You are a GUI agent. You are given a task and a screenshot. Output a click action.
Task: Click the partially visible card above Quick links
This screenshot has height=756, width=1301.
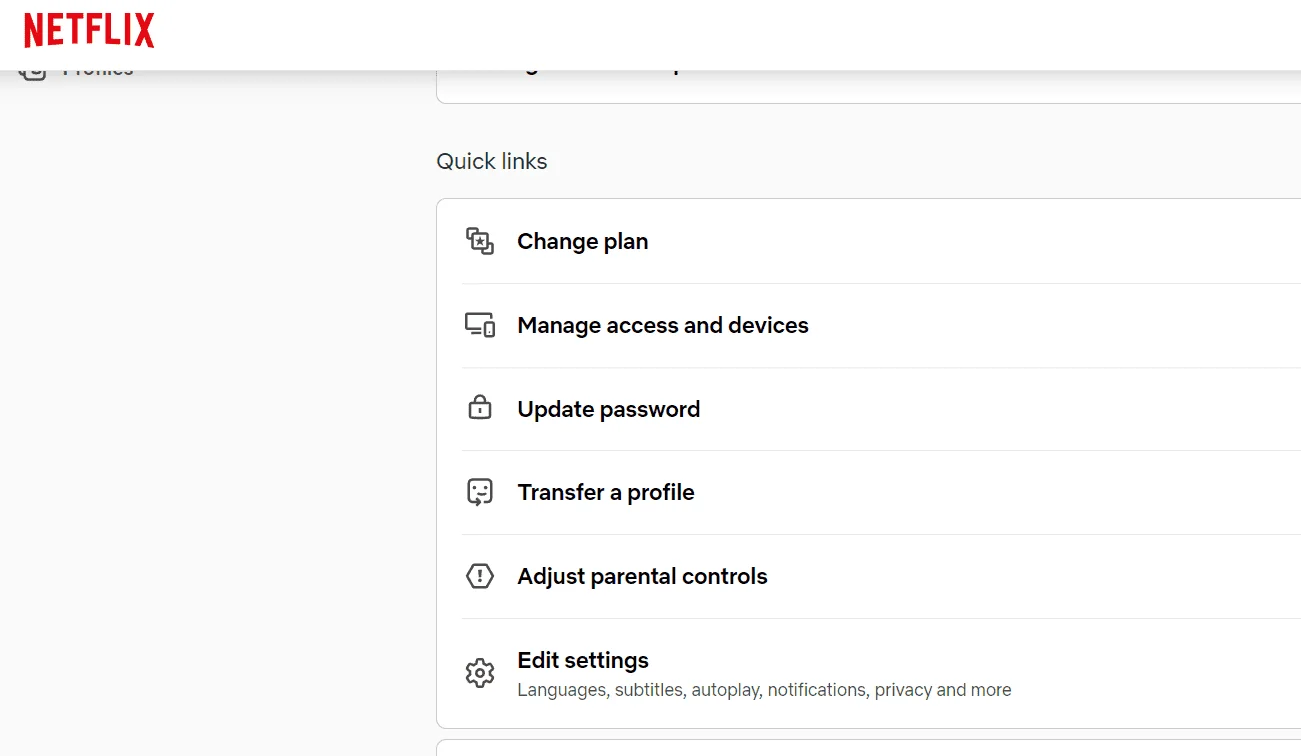[868, 86]
